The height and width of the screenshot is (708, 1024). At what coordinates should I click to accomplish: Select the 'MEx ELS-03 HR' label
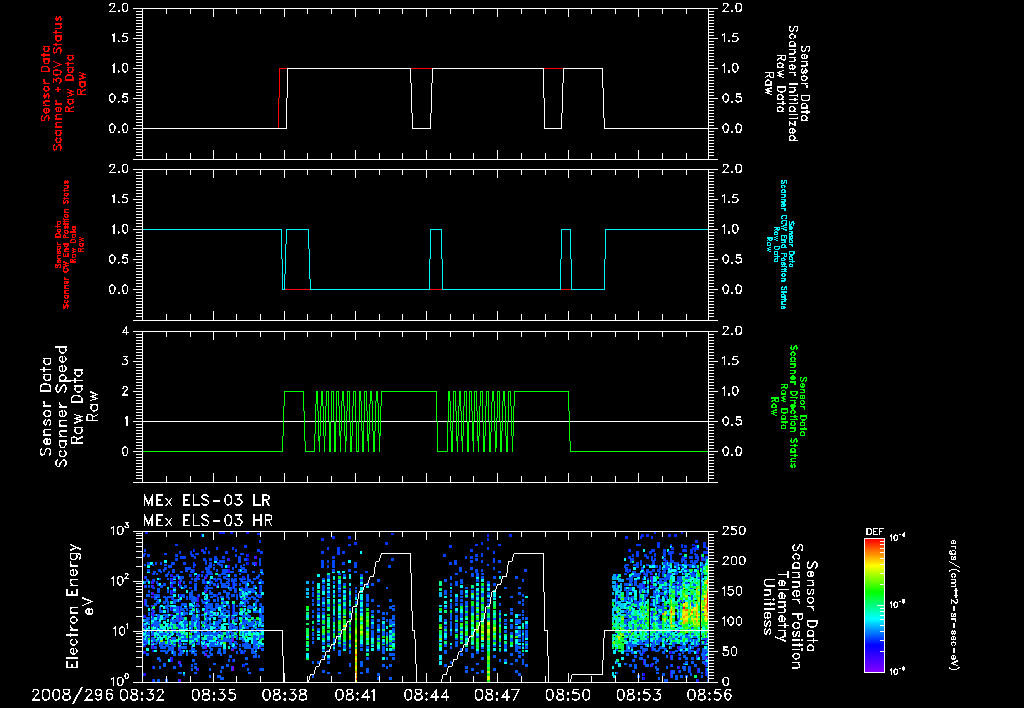[x=207, y=521]
